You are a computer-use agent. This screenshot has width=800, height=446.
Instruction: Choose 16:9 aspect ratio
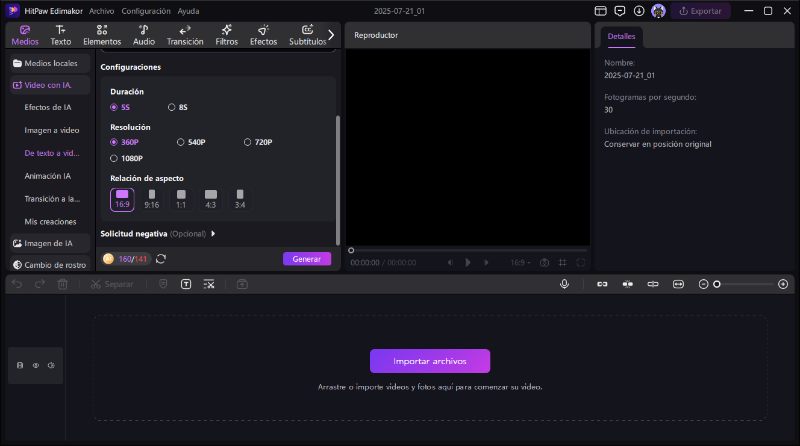[122, 200]
